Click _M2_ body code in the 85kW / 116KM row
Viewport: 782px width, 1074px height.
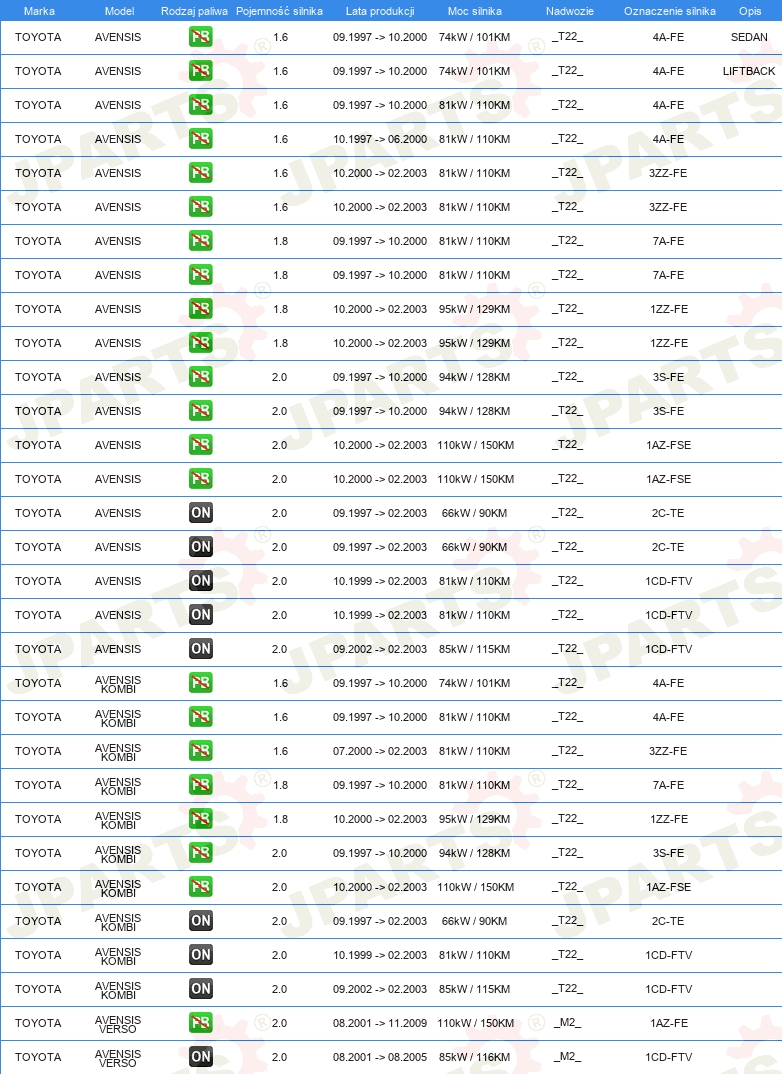(568, 1057)
